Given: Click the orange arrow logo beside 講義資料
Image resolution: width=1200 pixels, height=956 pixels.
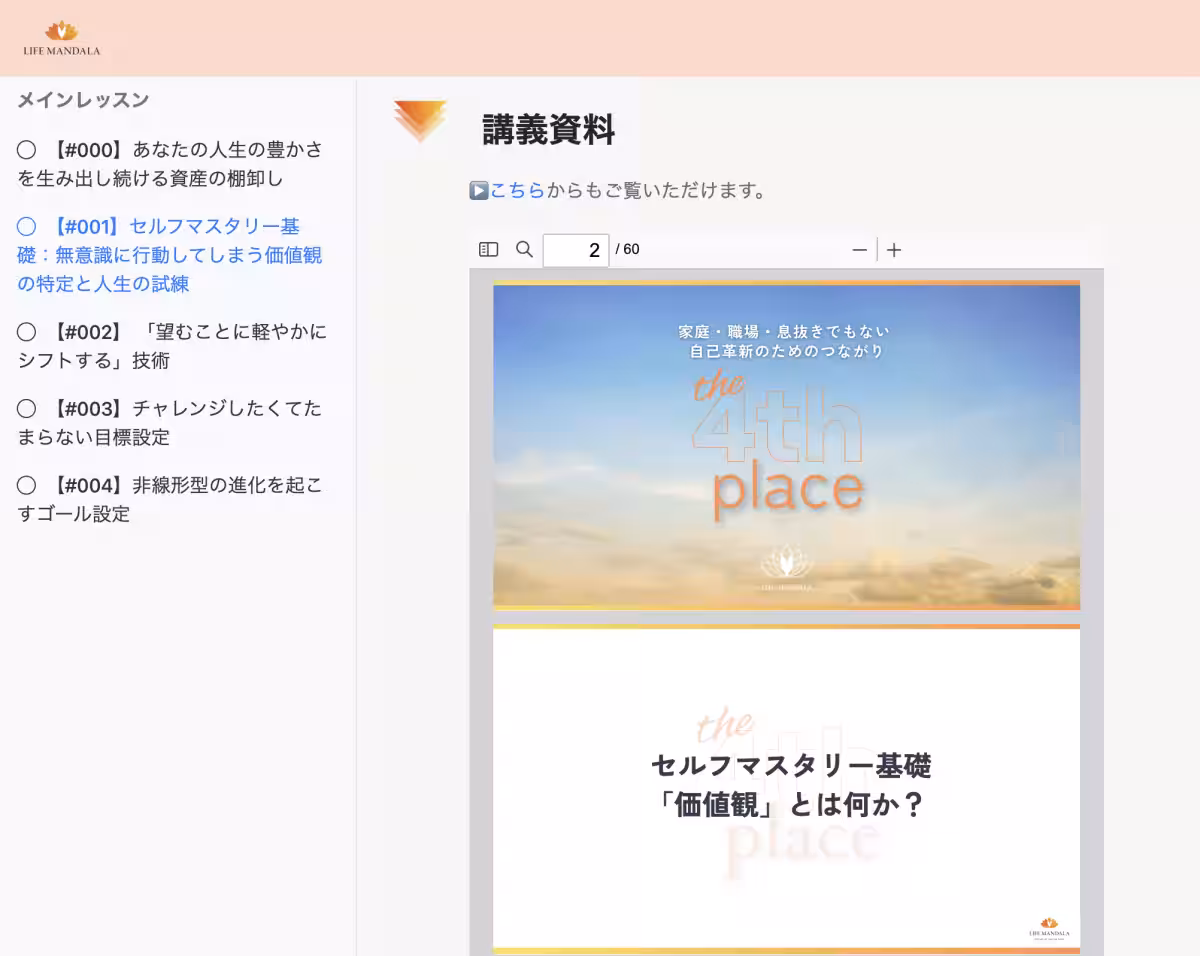Looking at the screenshot, I should point(419,119).
